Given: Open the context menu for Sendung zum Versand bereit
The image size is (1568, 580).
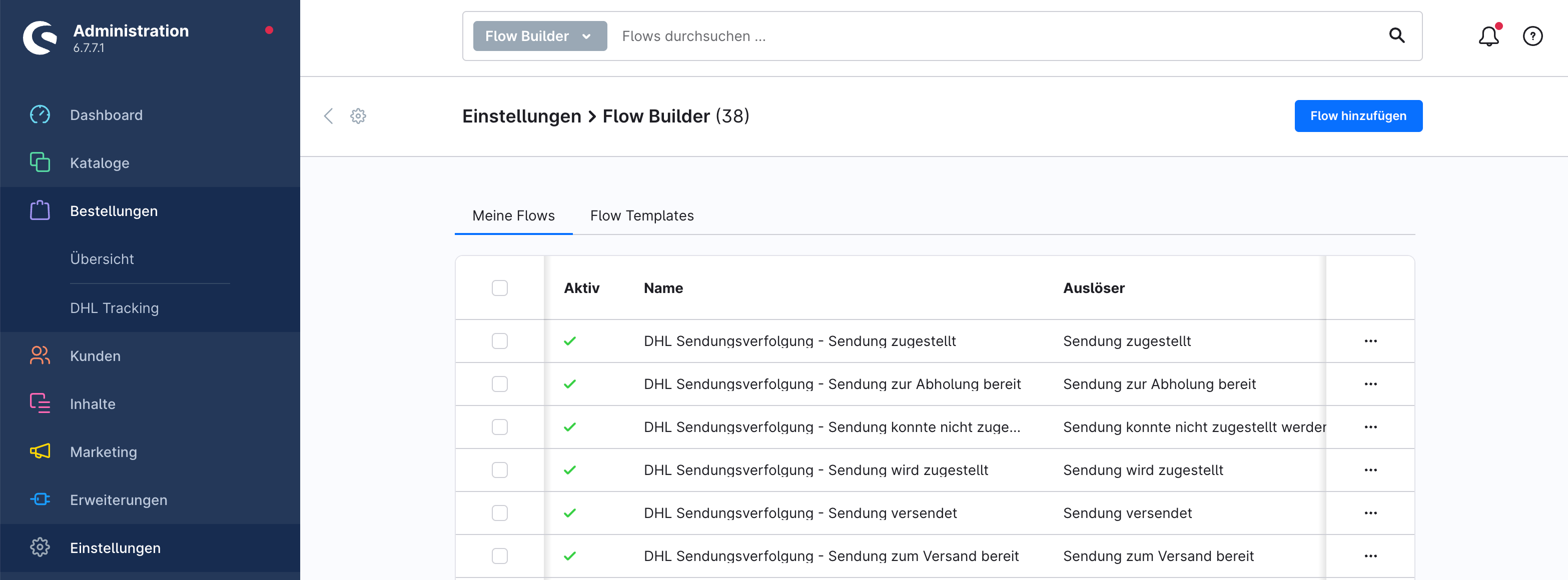Looking at the screenshot, I should tap(1371, 556).
